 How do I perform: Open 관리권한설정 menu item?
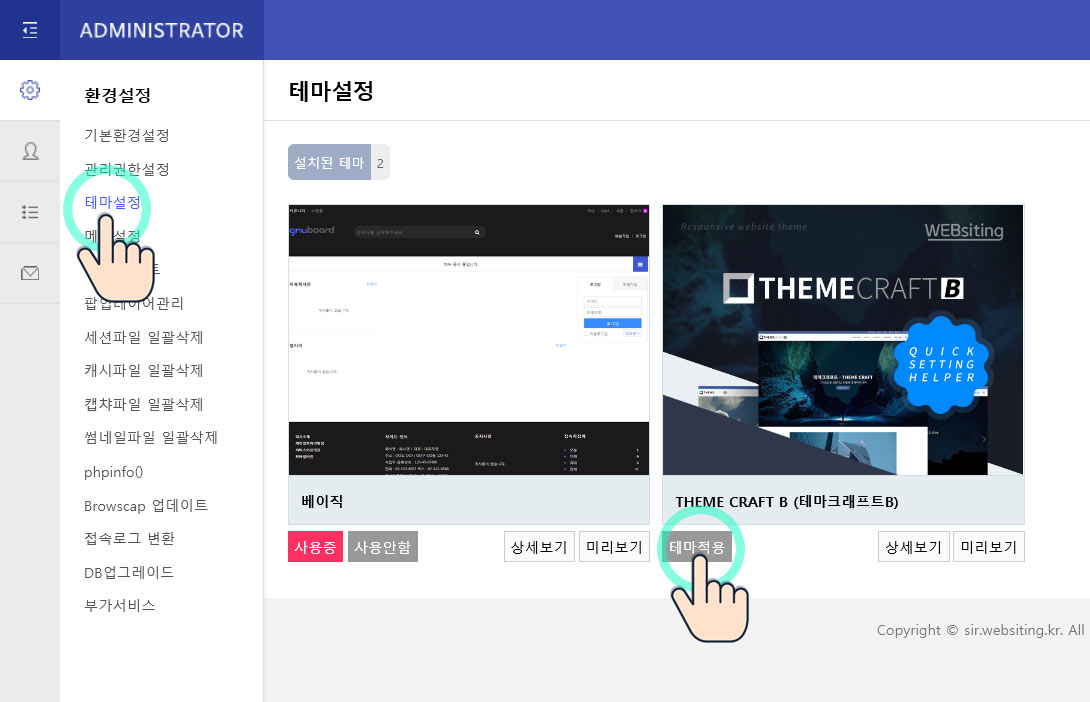point(127,169)
